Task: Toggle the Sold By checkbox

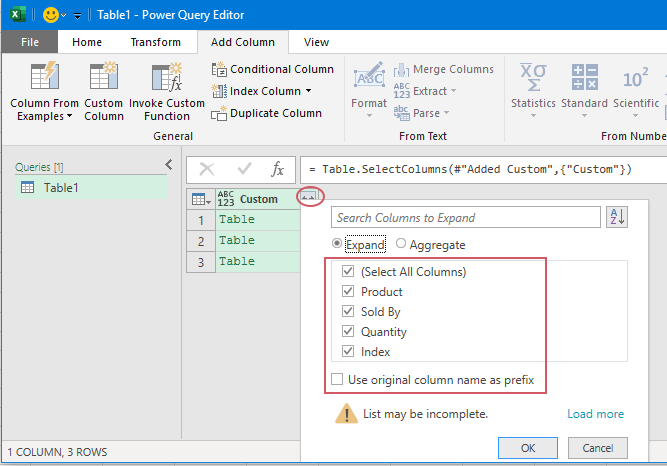Action: pos(348,312)
